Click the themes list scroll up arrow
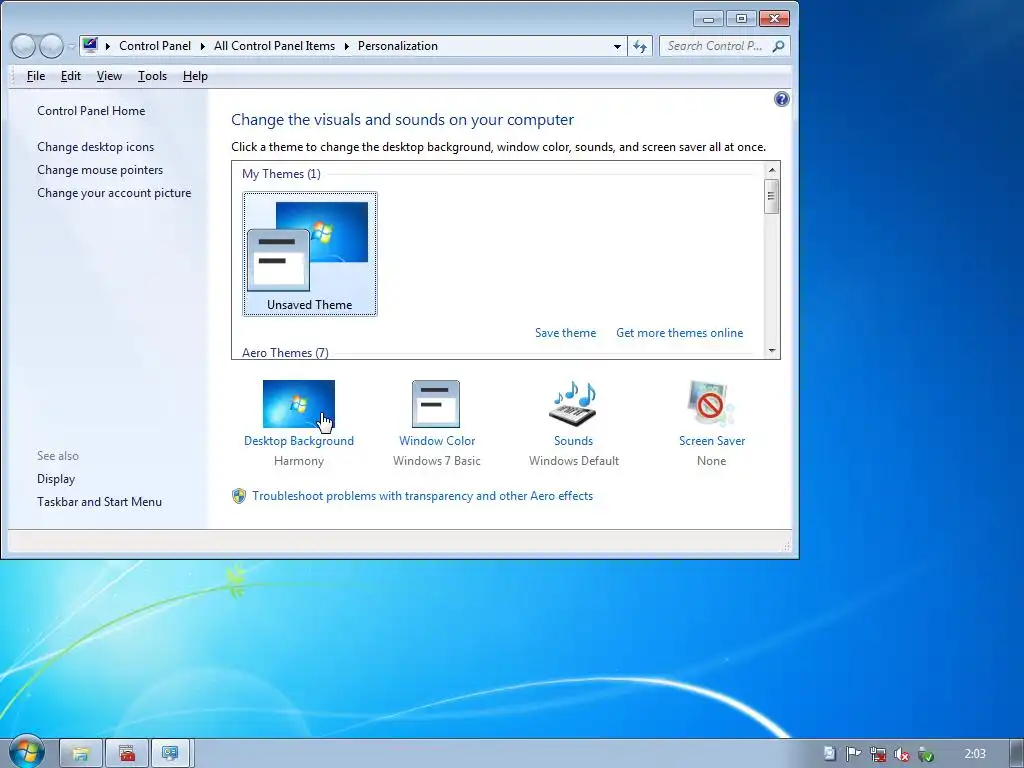The width and height of the screenshot is (1024, 768). click(x=772, y=170)
